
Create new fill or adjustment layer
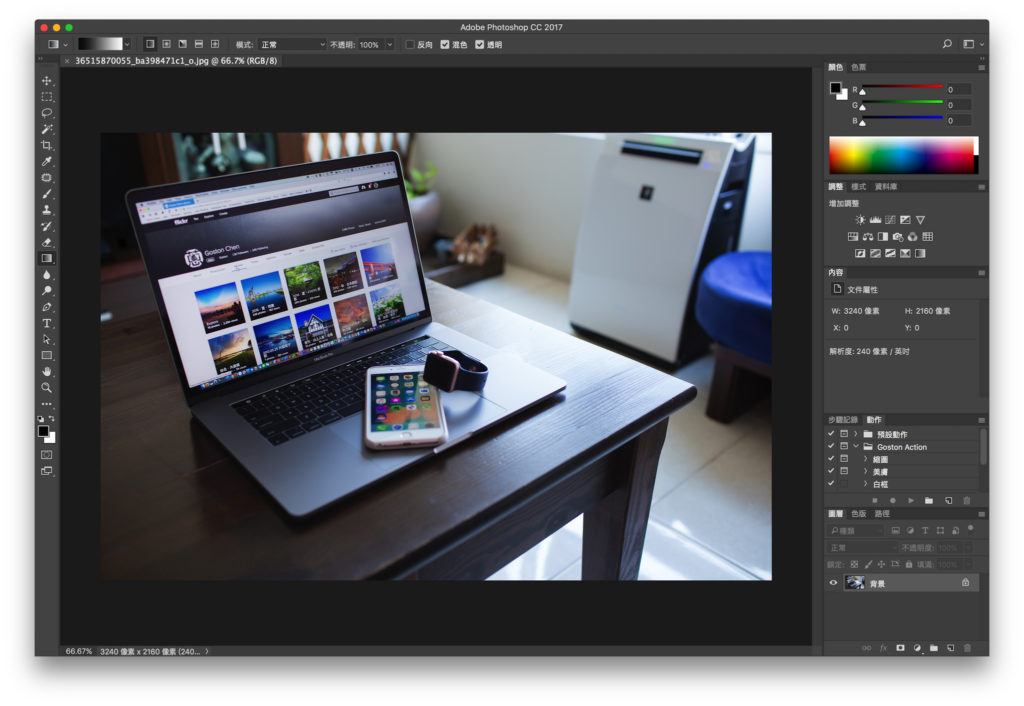(x=917, y=648)
